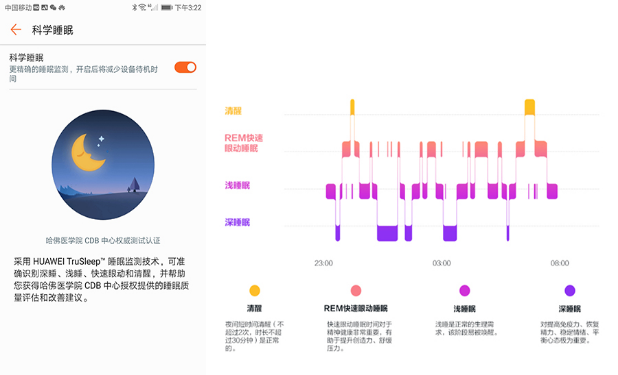
Task: Tap the Wi-Fi status icon
Action: click(x=142, y=7)
